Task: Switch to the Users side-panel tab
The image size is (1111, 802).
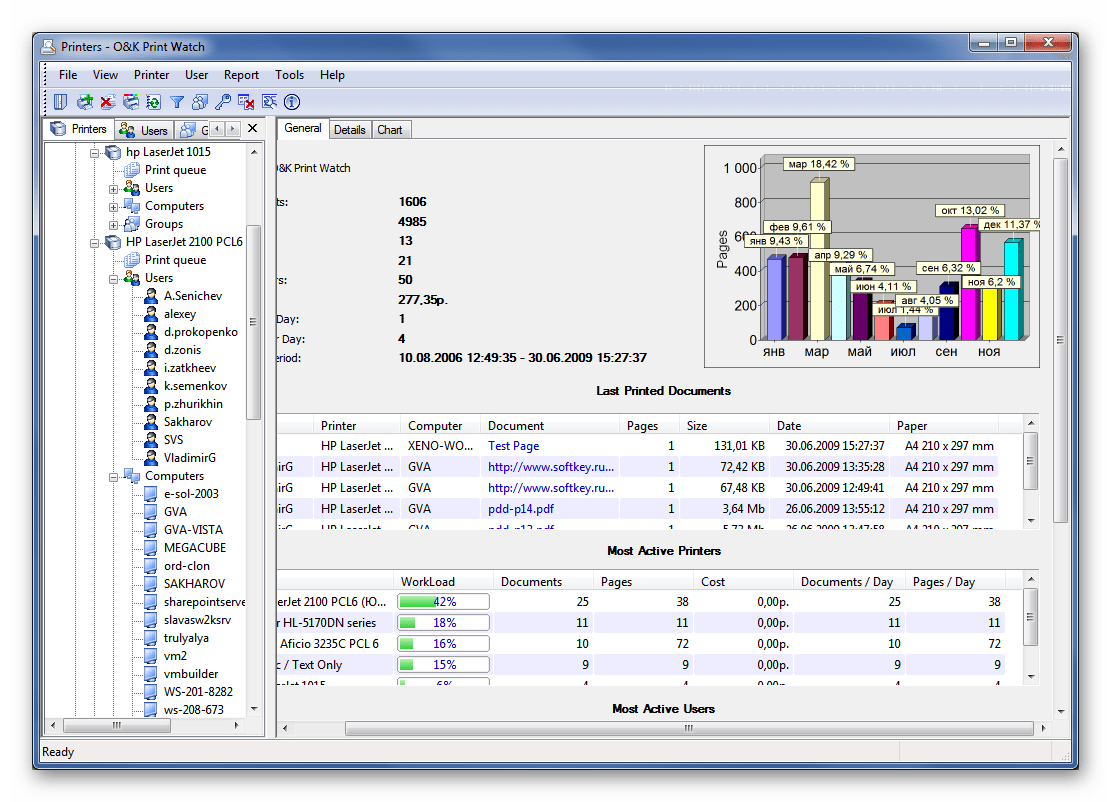Action: (x=145, y=130)
